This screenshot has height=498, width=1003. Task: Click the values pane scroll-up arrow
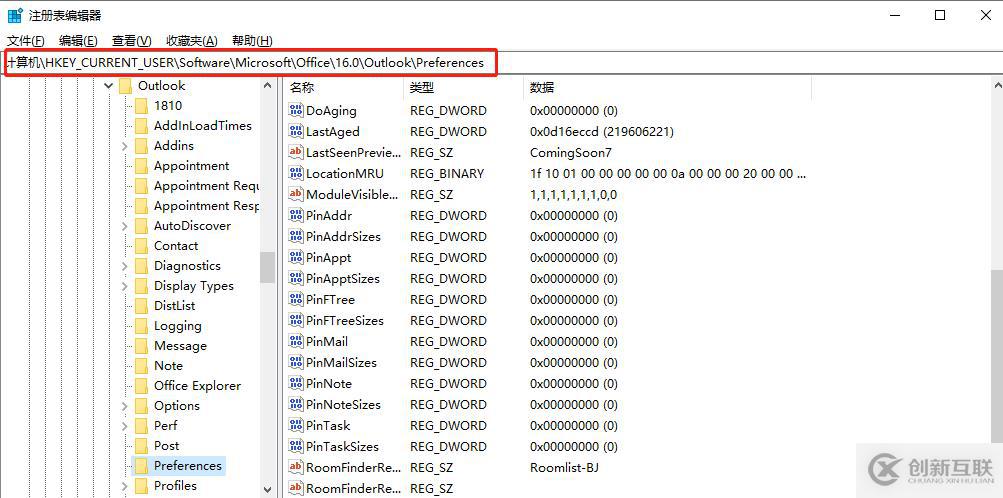[996, 86]
